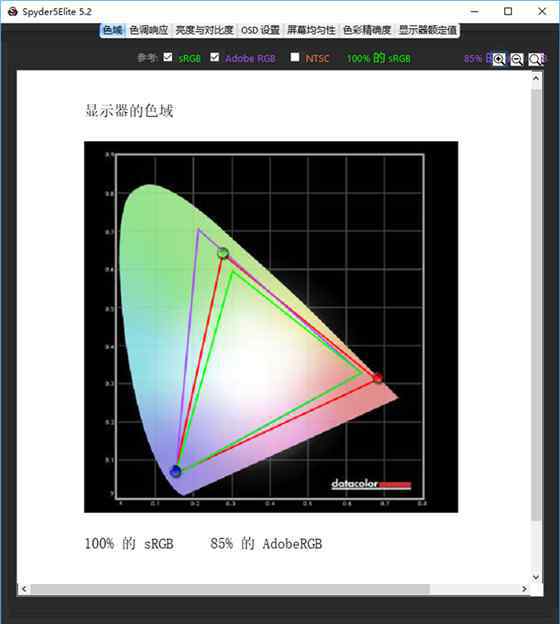Click the Spyder5Elite app icon in title bar
This screenshot has height=624, width=560.
tap(12, 12)
